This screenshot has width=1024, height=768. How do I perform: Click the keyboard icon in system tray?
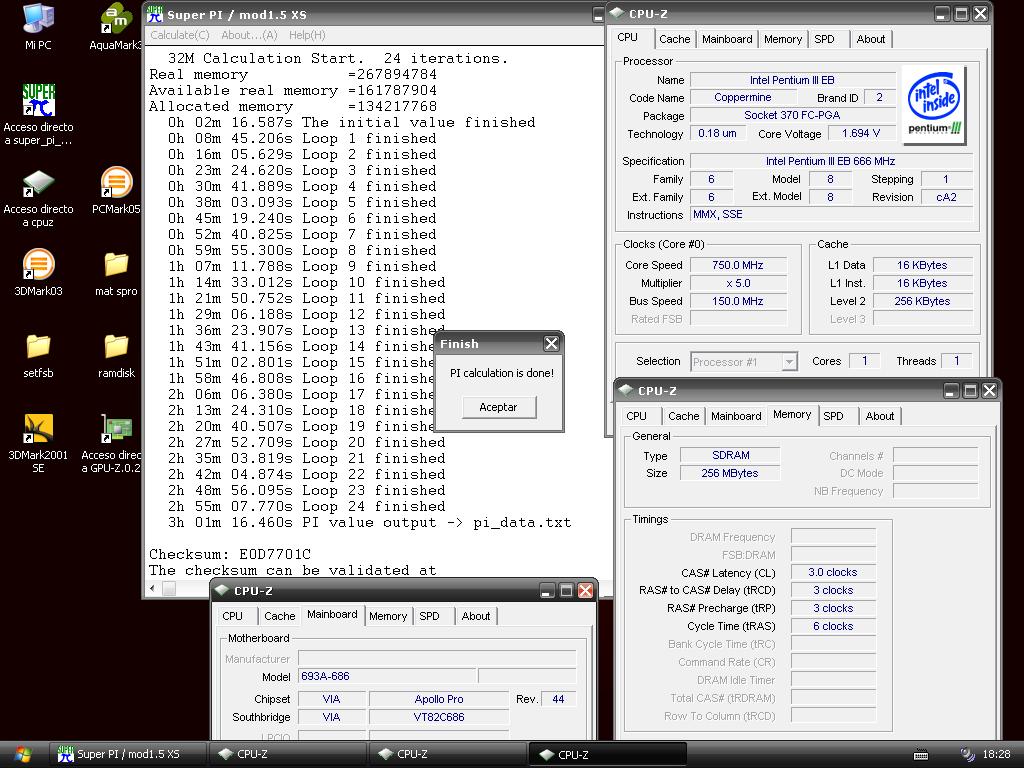click(921, 755)
